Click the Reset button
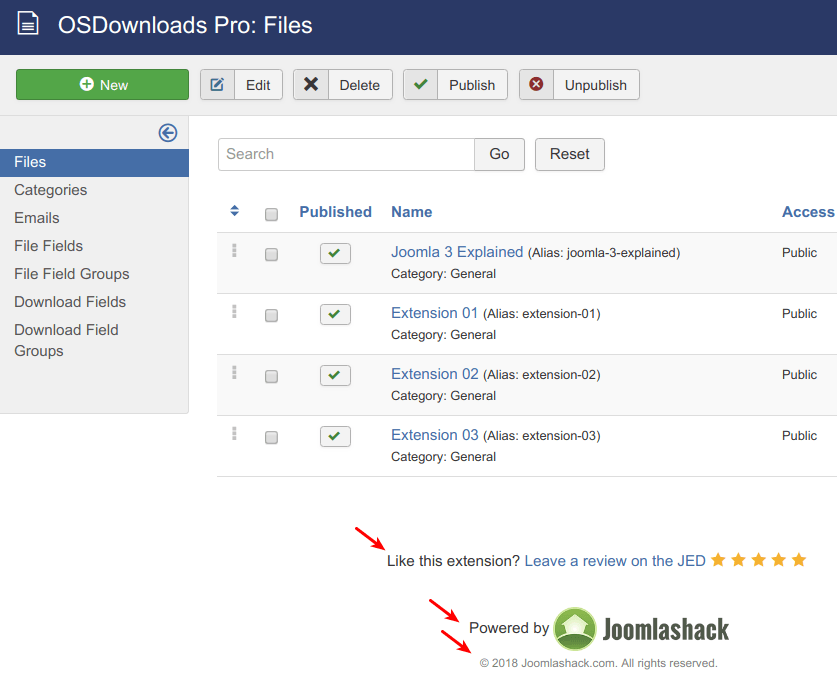837x684 pixels. (570, 154)
